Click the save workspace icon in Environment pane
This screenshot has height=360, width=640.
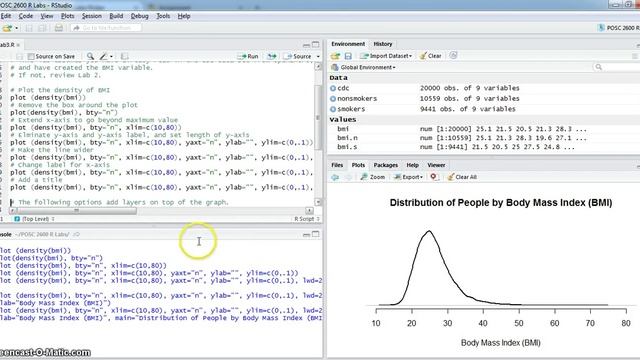click(348, 56)
